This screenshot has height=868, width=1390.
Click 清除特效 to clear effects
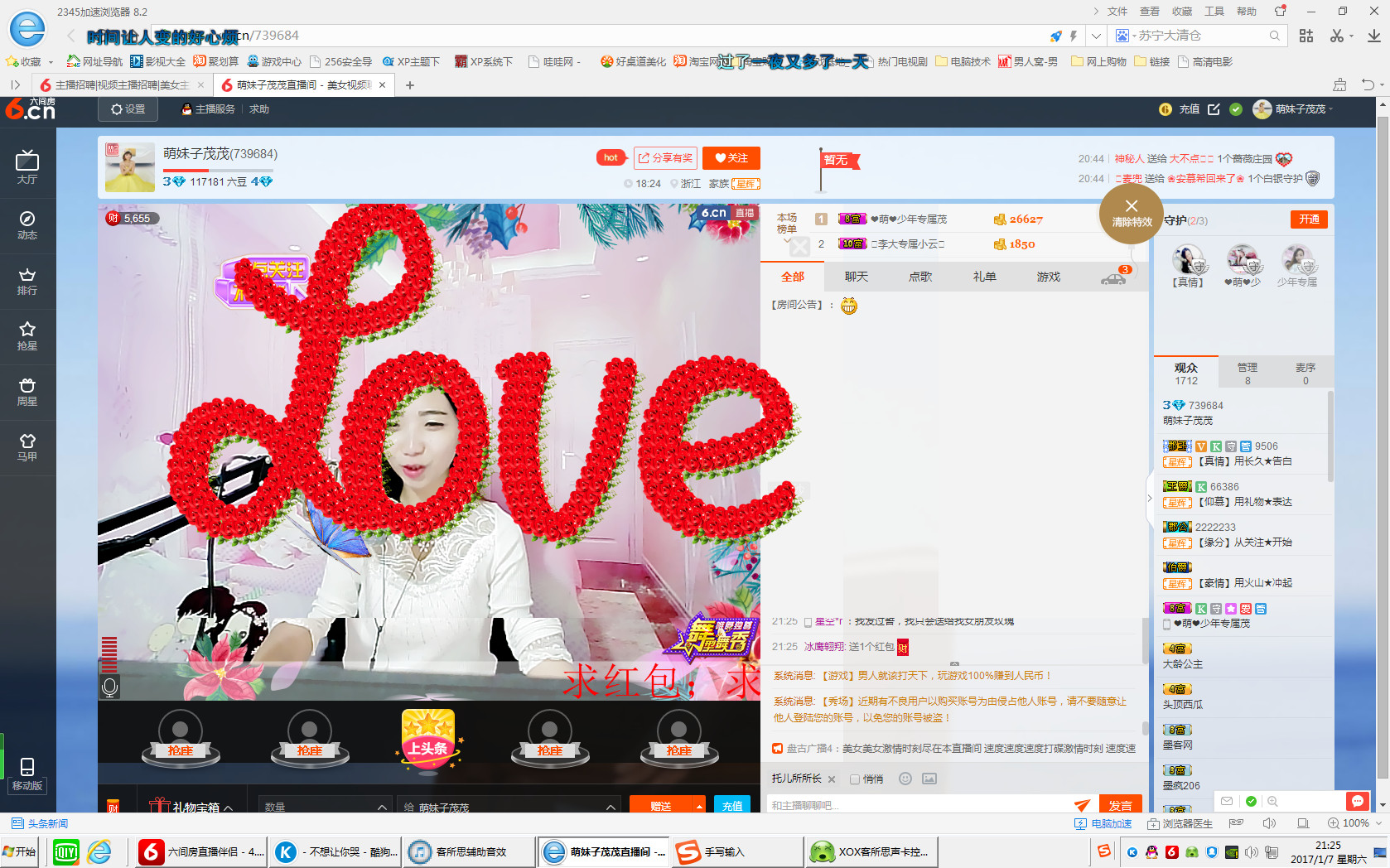pyautogui.click(x=1132, y=213)
